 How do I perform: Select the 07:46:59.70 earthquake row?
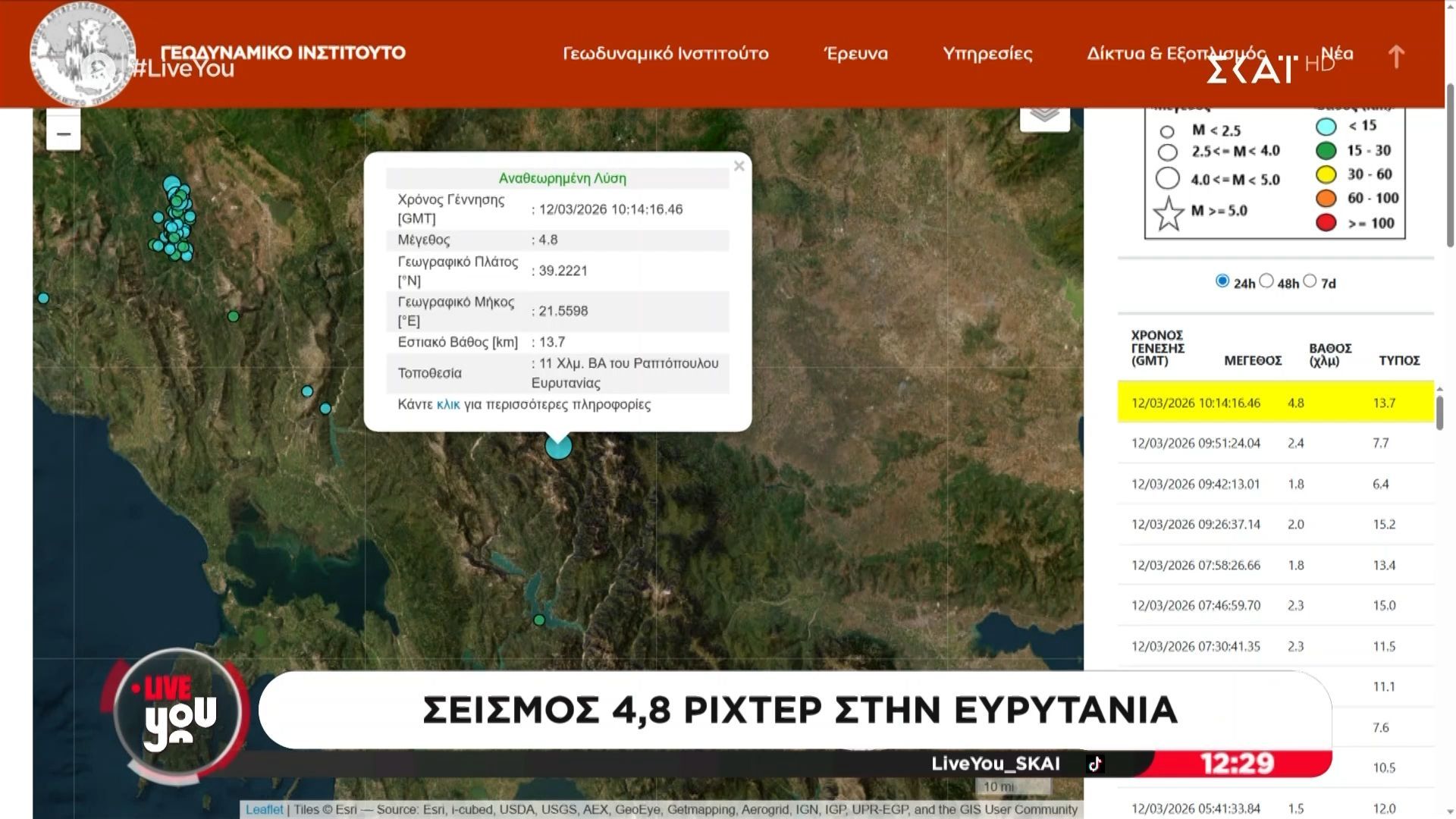point(1276,605)
